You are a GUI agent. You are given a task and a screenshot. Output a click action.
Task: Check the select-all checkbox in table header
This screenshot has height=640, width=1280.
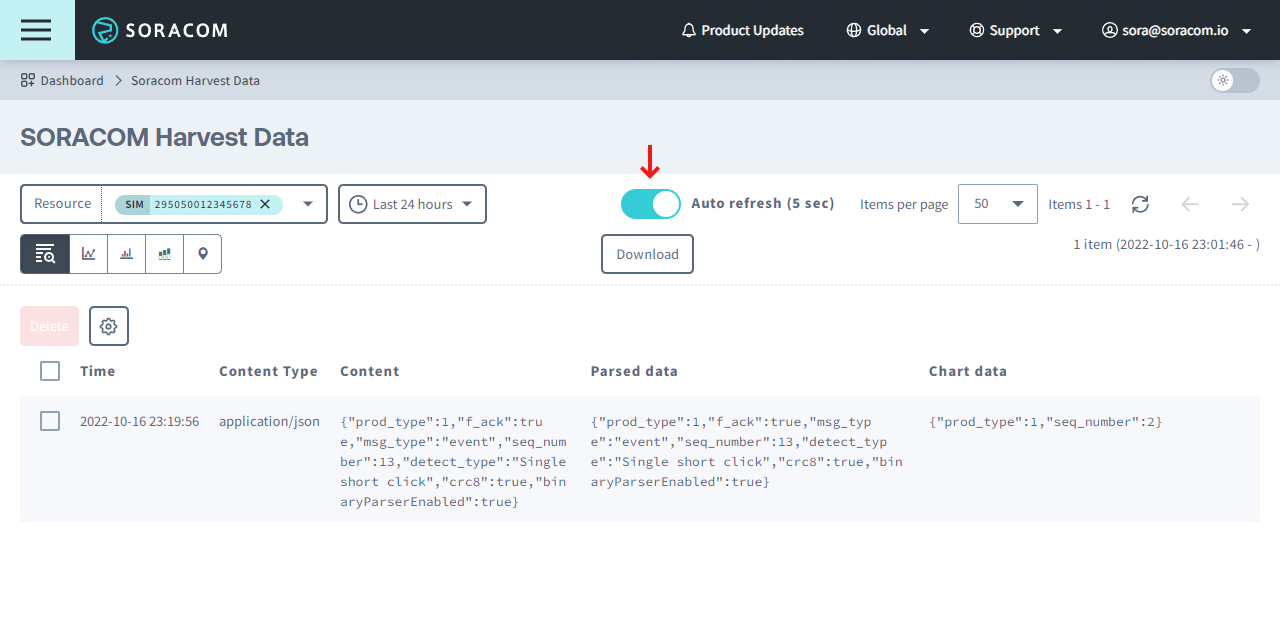tap(49, 370)
